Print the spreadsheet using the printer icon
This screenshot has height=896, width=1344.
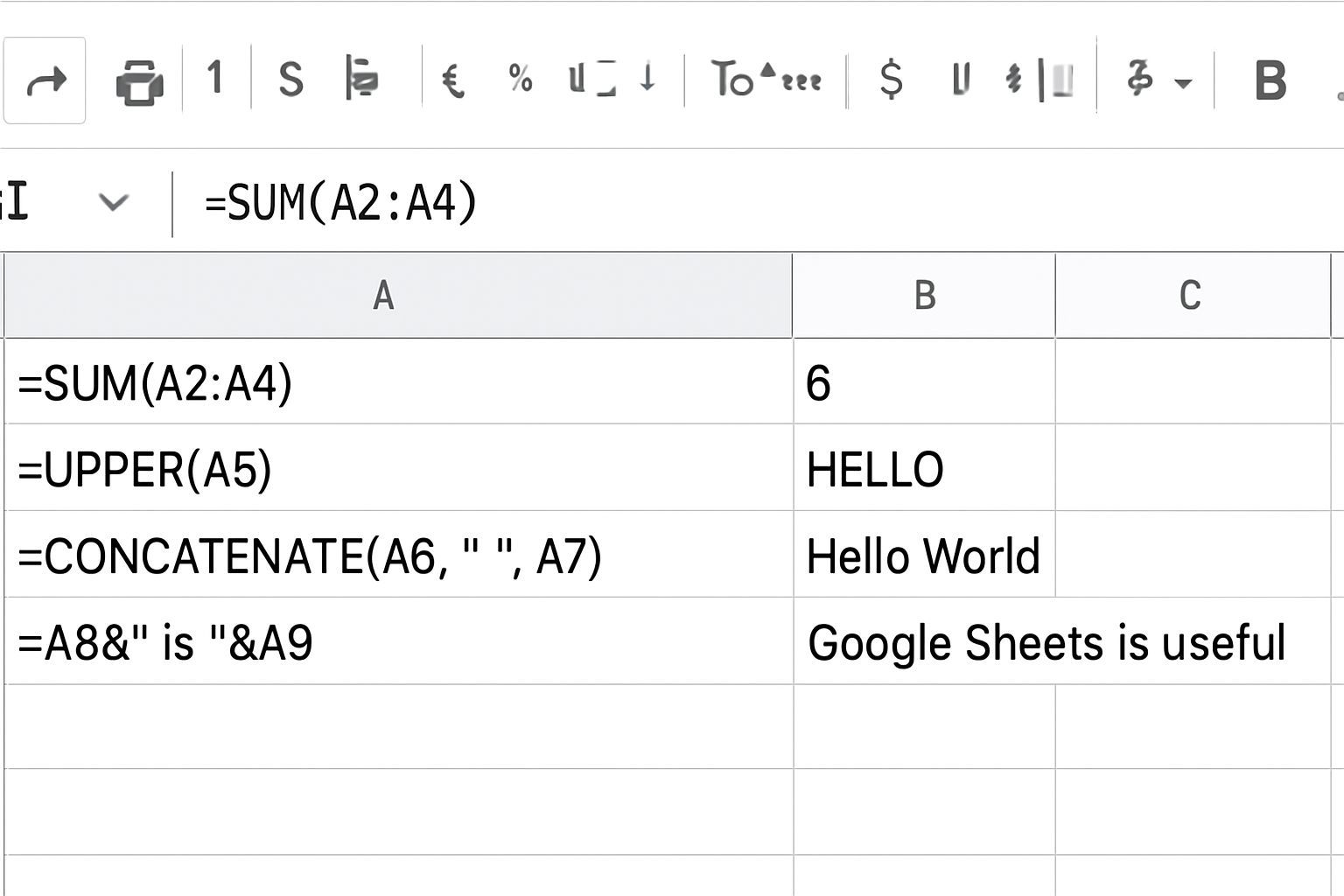pyautogui.click(x=139, y=81)
